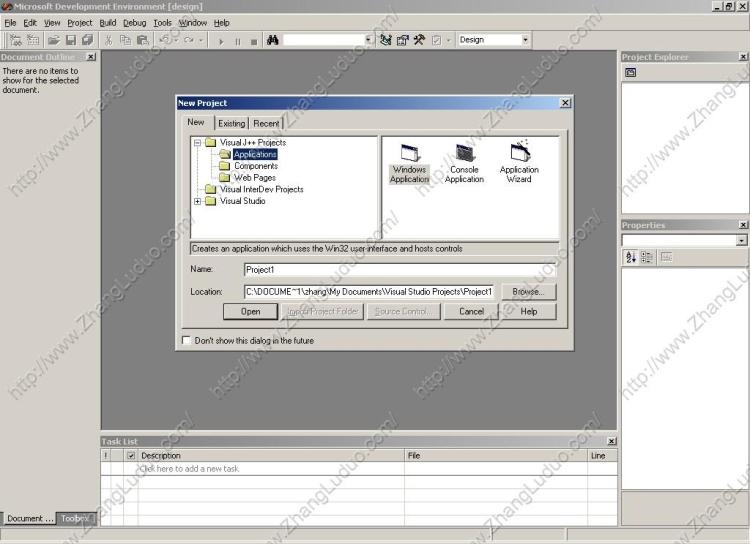Image resolution: width=750 pixels, height=544 pixels.
Task: Click the Cut (scissors) toolbar icon
Action: tap(109, 40)
